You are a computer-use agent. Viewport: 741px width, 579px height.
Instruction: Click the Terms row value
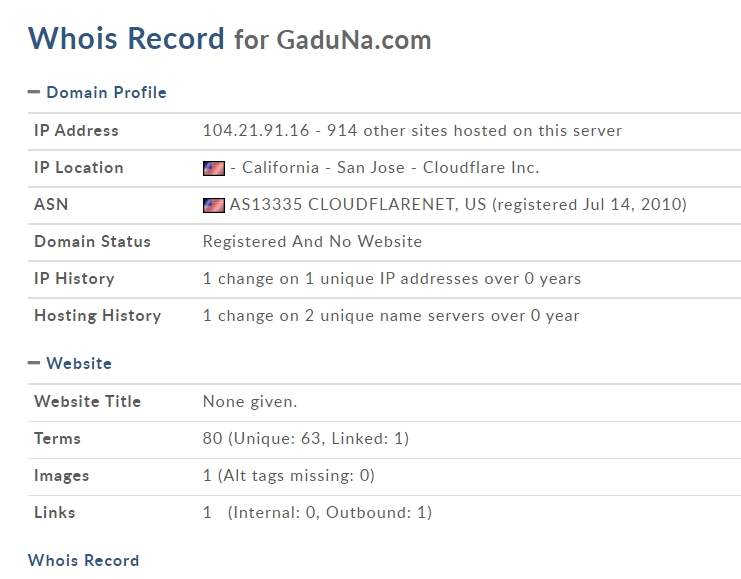click(306, 438)
